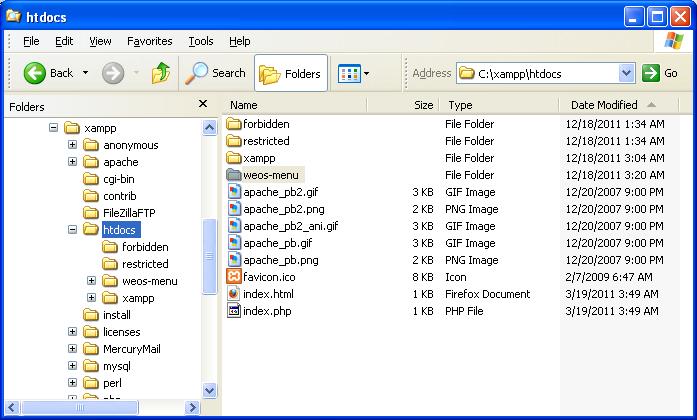Click the green Back arrow button

pyautogui.click(x=36, y=73)
